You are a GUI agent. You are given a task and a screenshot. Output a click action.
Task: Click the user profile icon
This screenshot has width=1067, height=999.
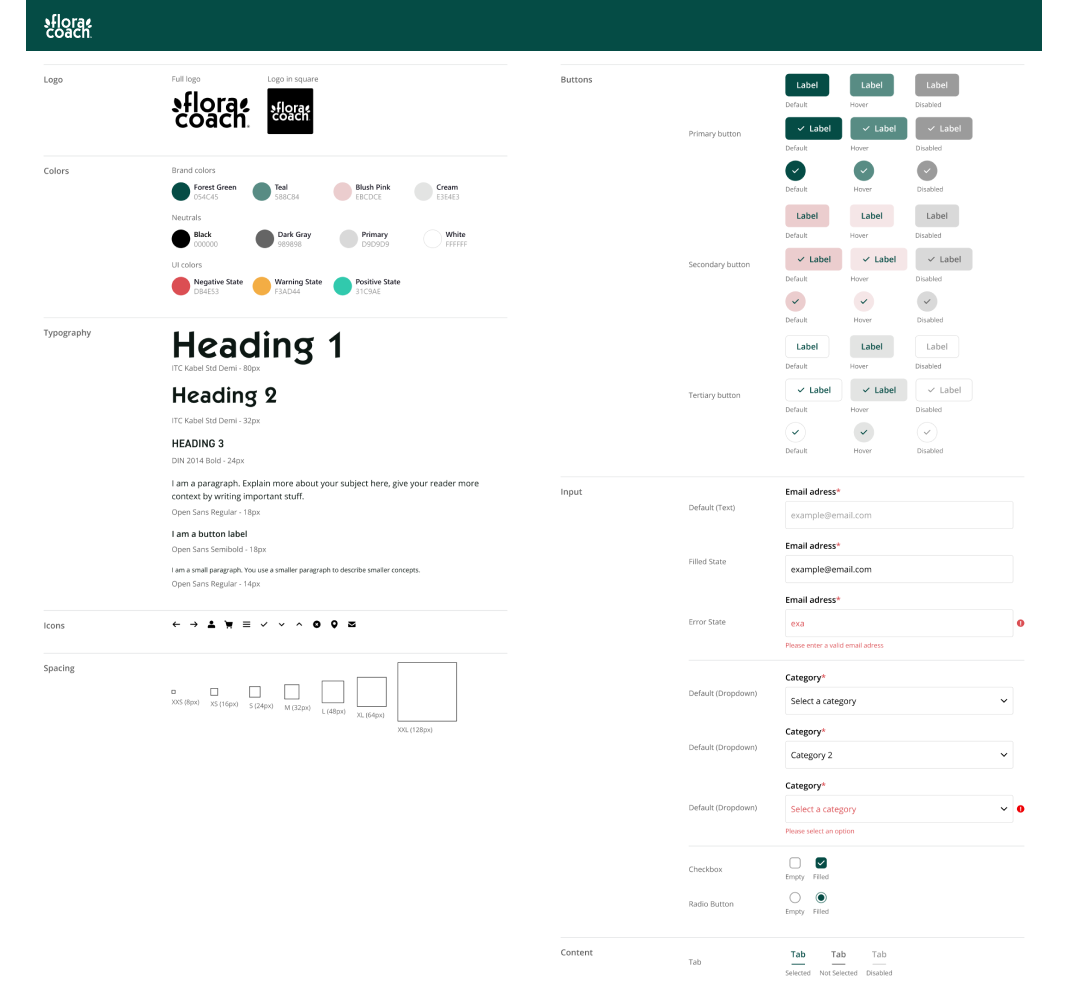click(x=212, y=624)
